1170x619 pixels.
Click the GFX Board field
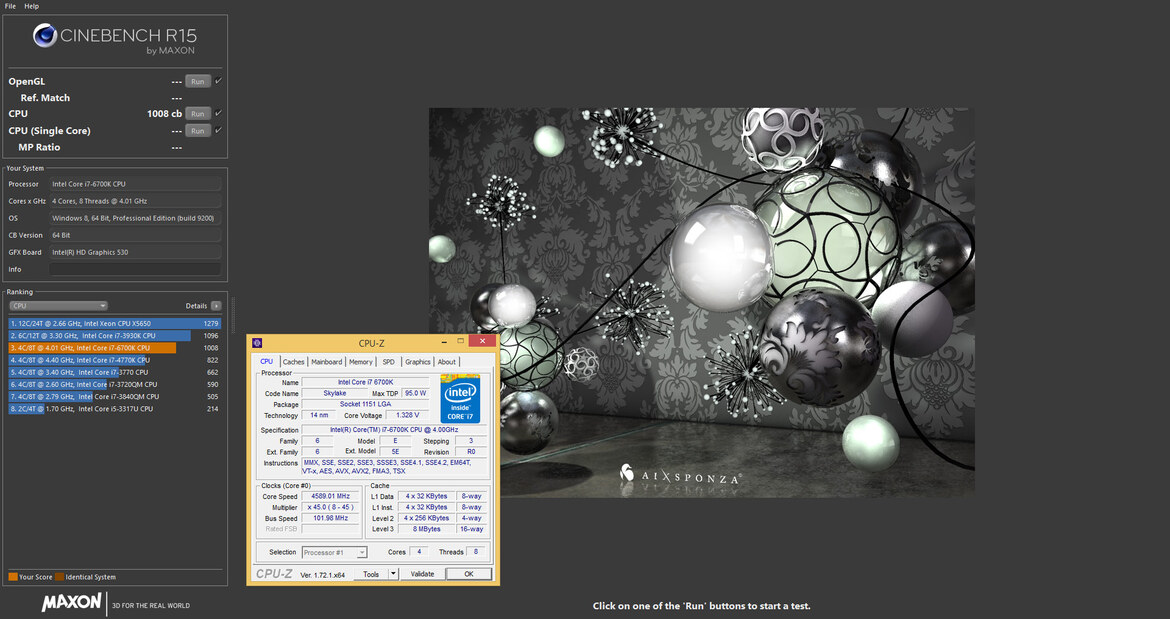(135, 252)
